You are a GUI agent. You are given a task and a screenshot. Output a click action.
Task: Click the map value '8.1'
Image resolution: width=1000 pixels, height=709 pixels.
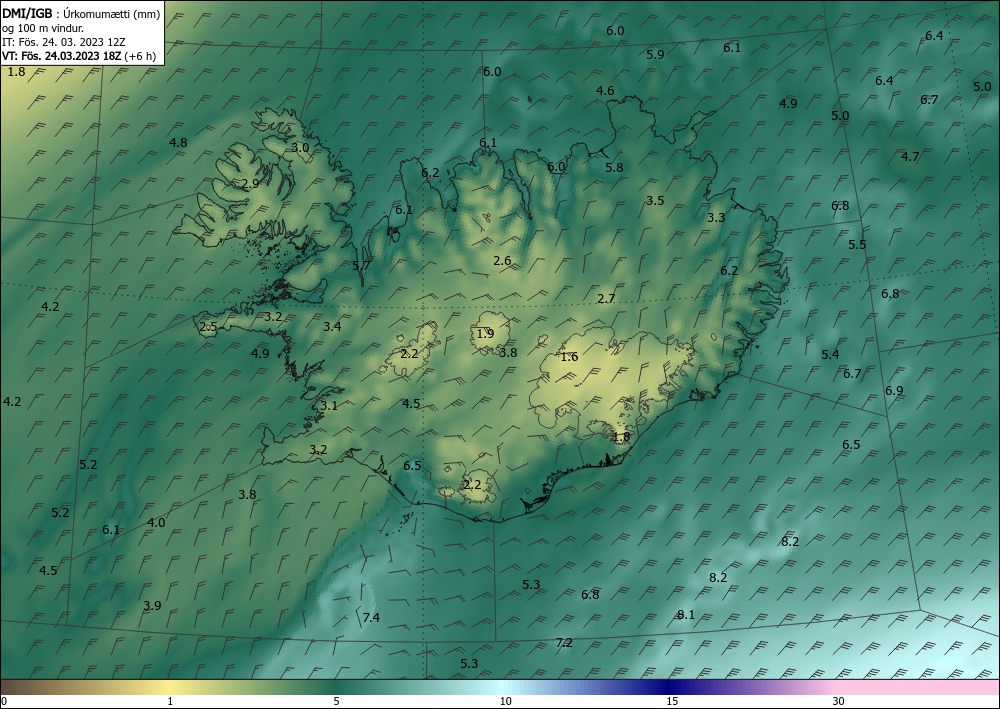coord(686,615)
